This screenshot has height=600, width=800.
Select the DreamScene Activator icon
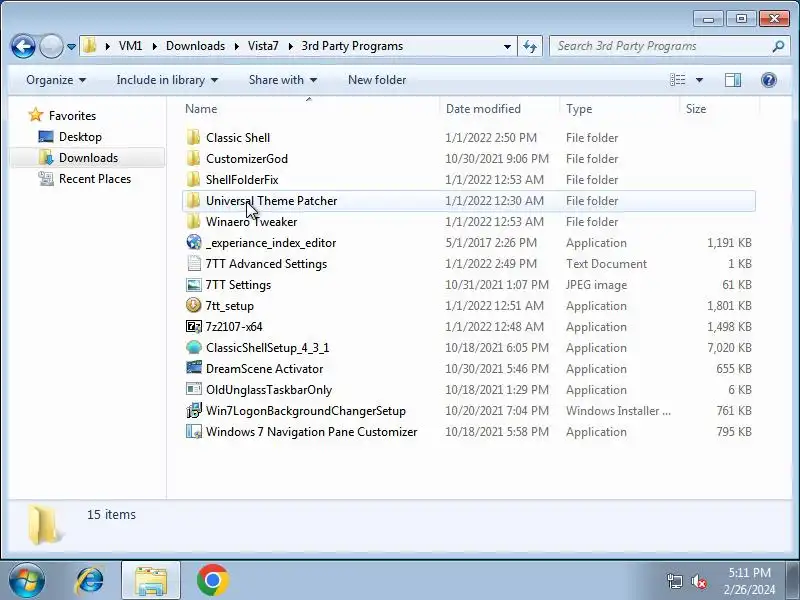tap(194, 368)
